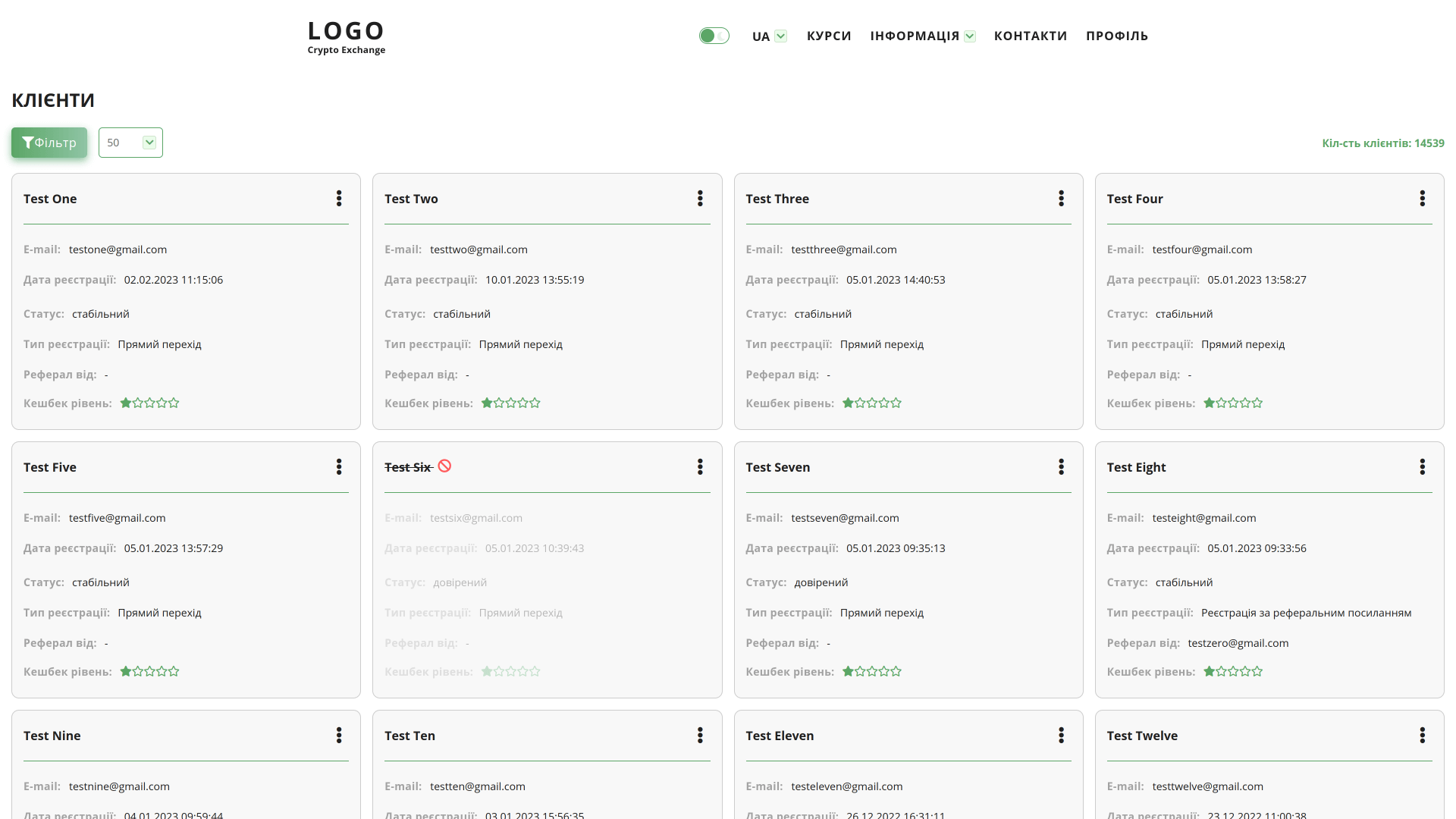Click the Test Four card name
The width and height of the screenshot is (1456, 819).
[1134, 199]
